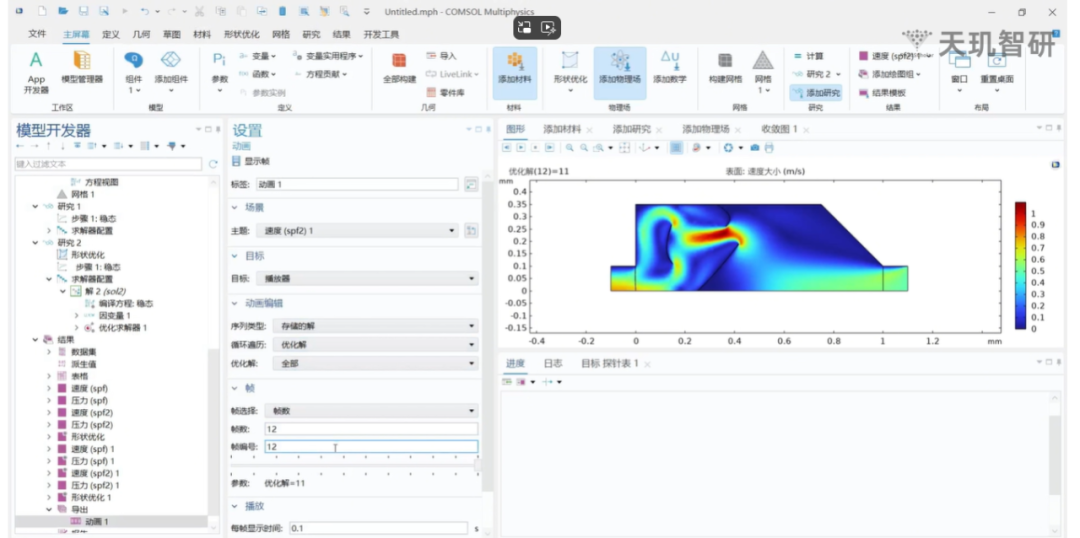Click 导入 in the geometry group
This screenshot has width=1080, height=538.
442,56
